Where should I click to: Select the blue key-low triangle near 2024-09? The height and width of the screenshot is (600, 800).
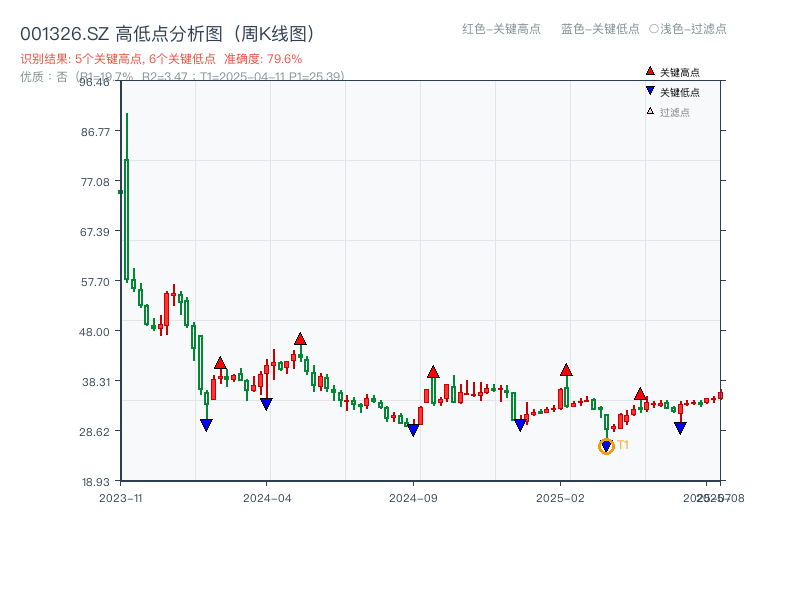click(414, 428)
